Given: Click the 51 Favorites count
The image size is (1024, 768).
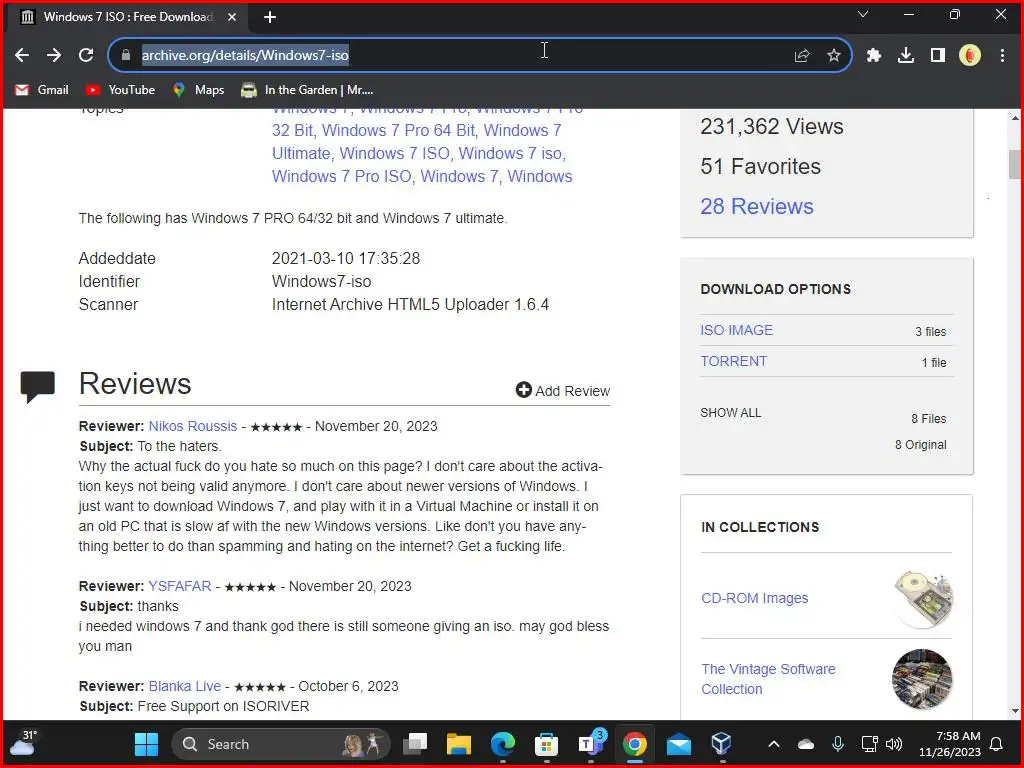Looking at the screenshot, I should click(760, 167).
